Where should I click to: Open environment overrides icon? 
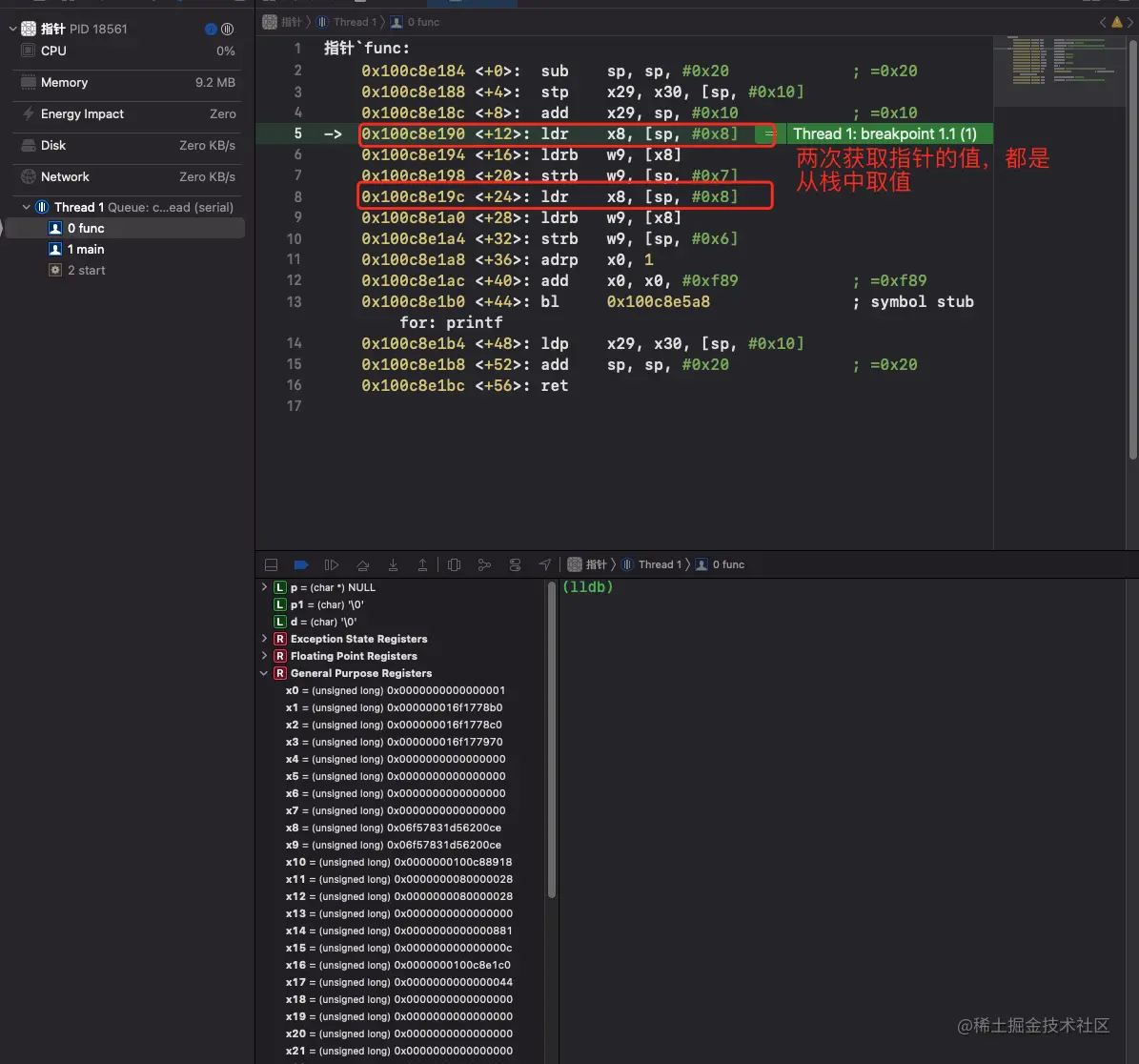[x=515, y=564]
